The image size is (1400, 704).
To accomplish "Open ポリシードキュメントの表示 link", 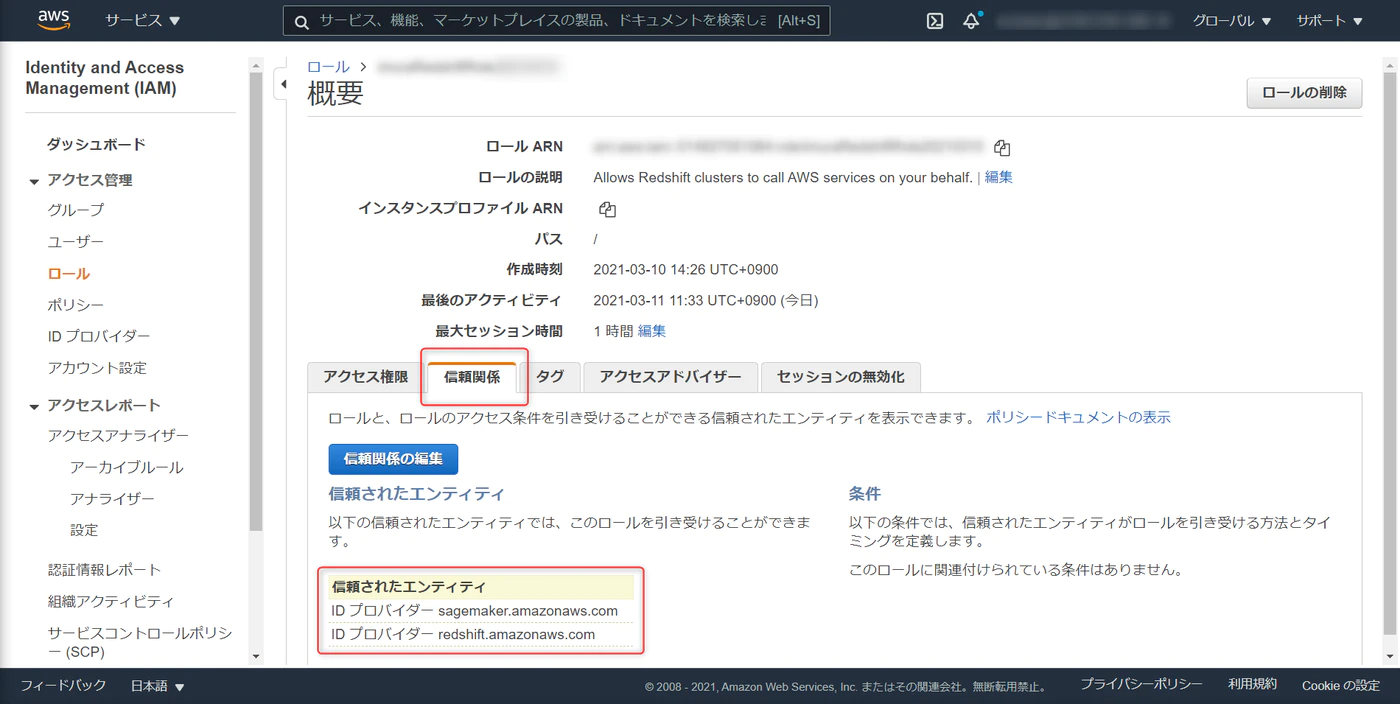I will 1078,418.
